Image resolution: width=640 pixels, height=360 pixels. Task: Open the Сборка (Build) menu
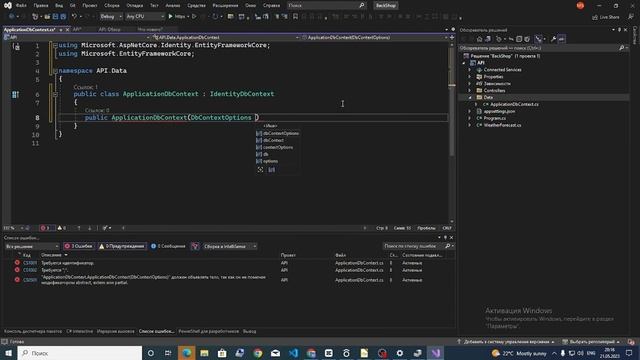click(x=111, y=5)
